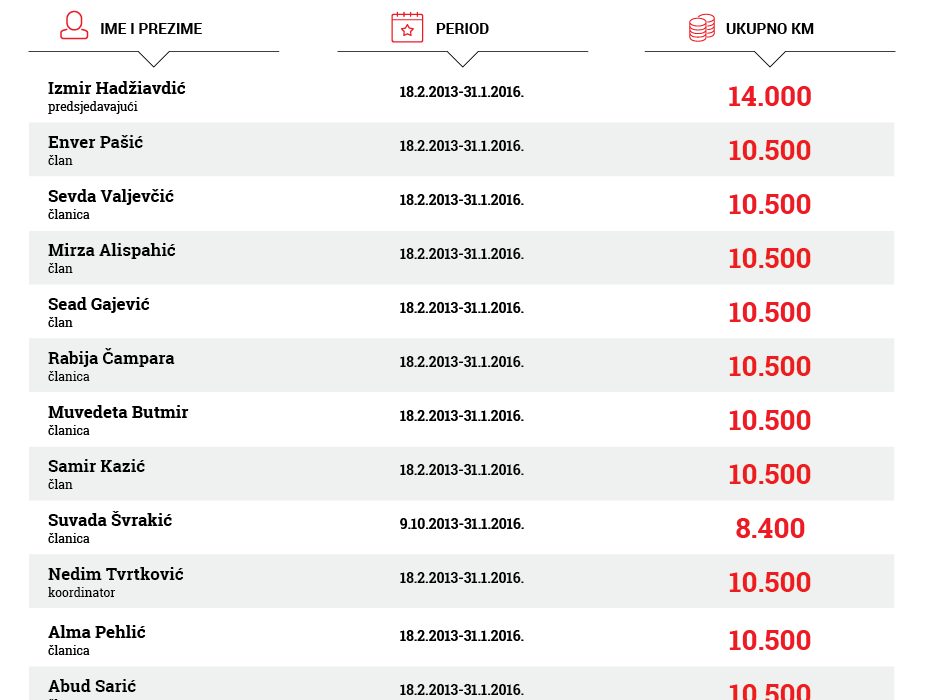926x700 pixels.
Task: Choose the Rabija Čampara name
Action: (111, 358)
